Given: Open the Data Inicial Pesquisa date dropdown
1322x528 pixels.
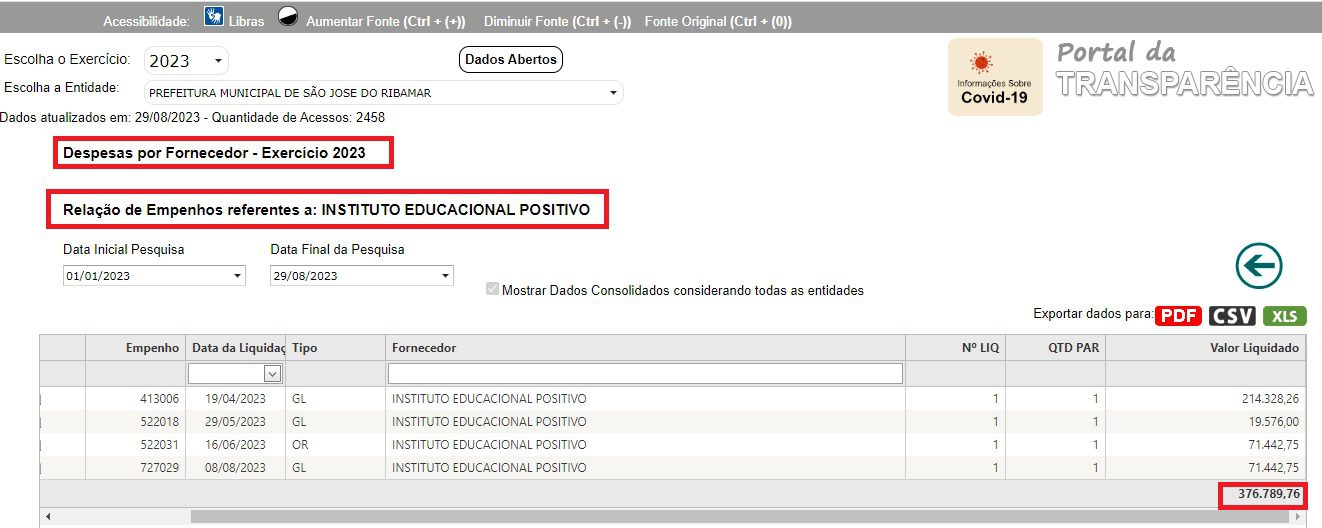Looking at the screenshot, I should point(154,276).
